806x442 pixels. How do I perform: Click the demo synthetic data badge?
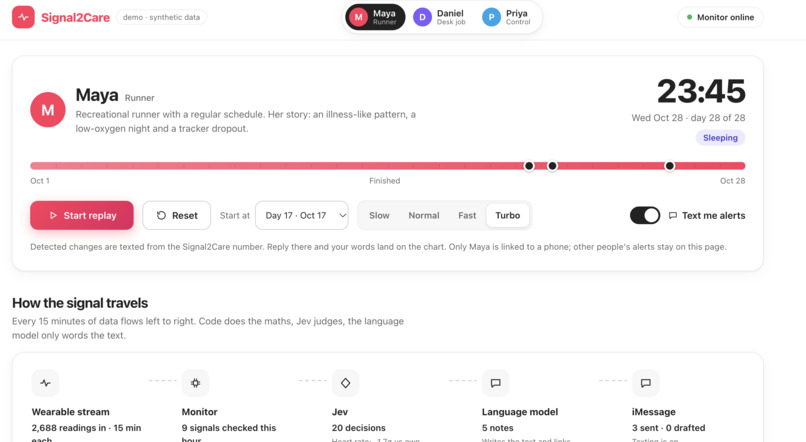161,17
